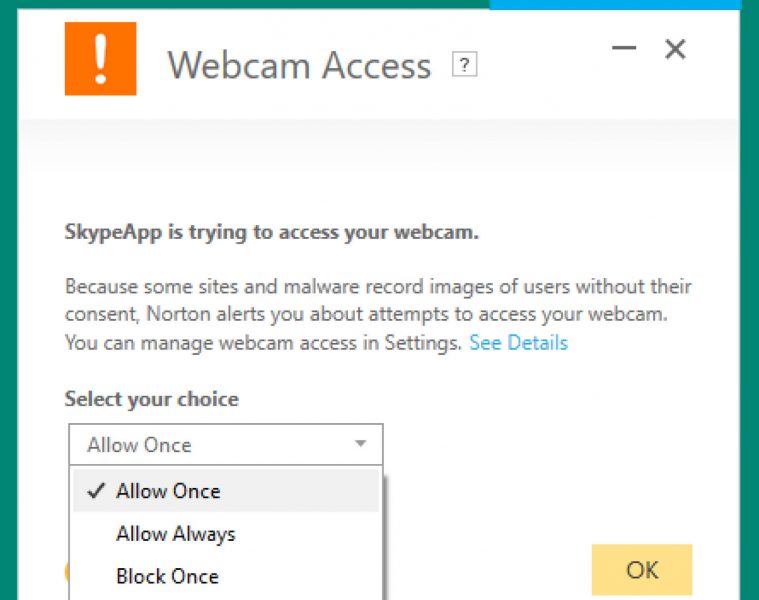Close the Webcam Access dialog

coord(675,49)
